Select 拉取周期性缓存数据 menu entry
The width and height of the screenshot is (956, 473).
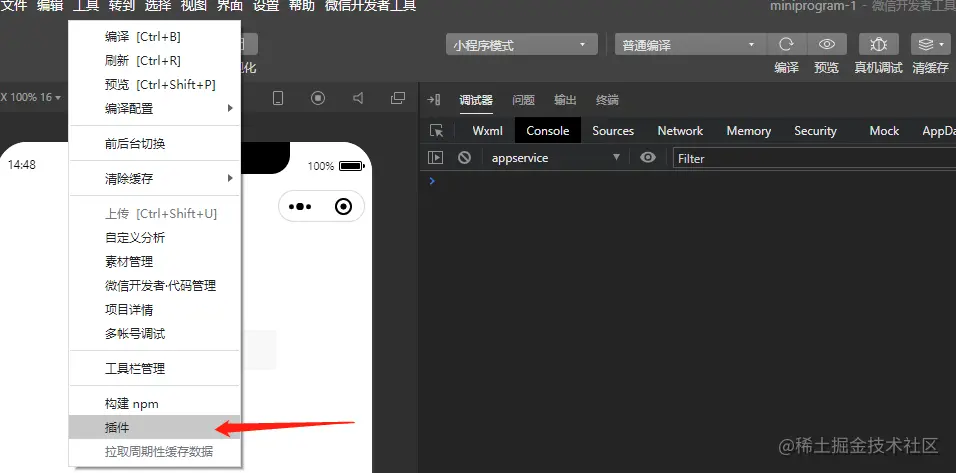coord(155,452)
